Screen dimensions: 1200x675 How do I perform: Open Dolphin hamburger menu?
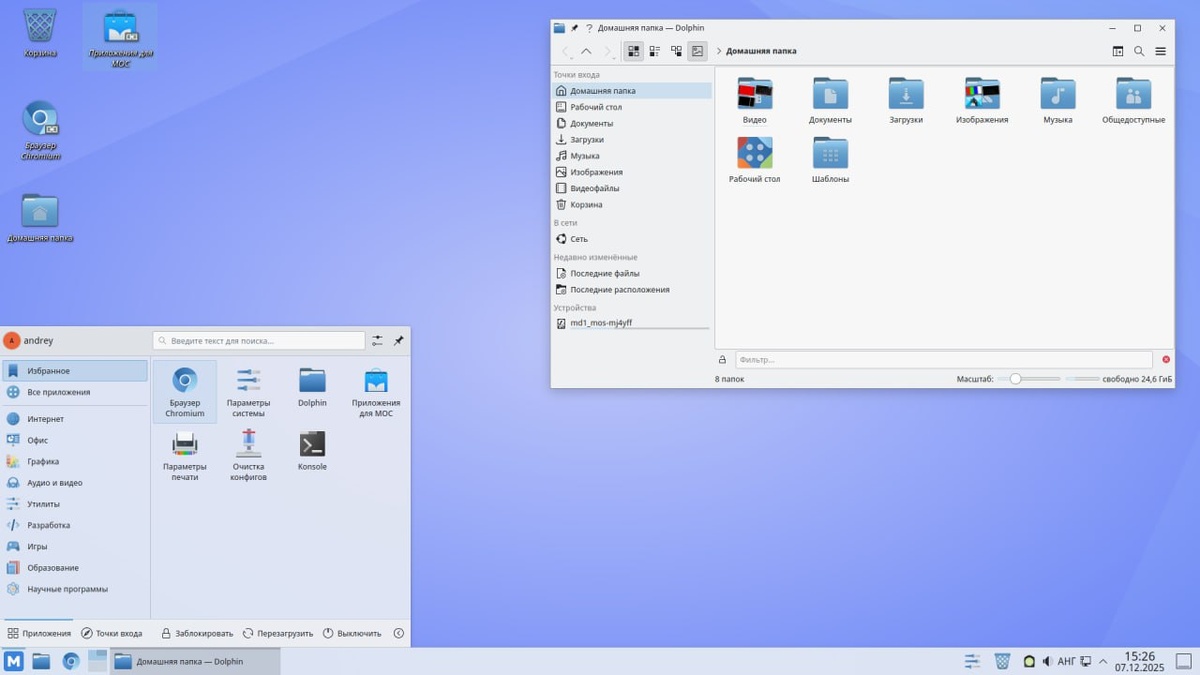pos(1160,51)
